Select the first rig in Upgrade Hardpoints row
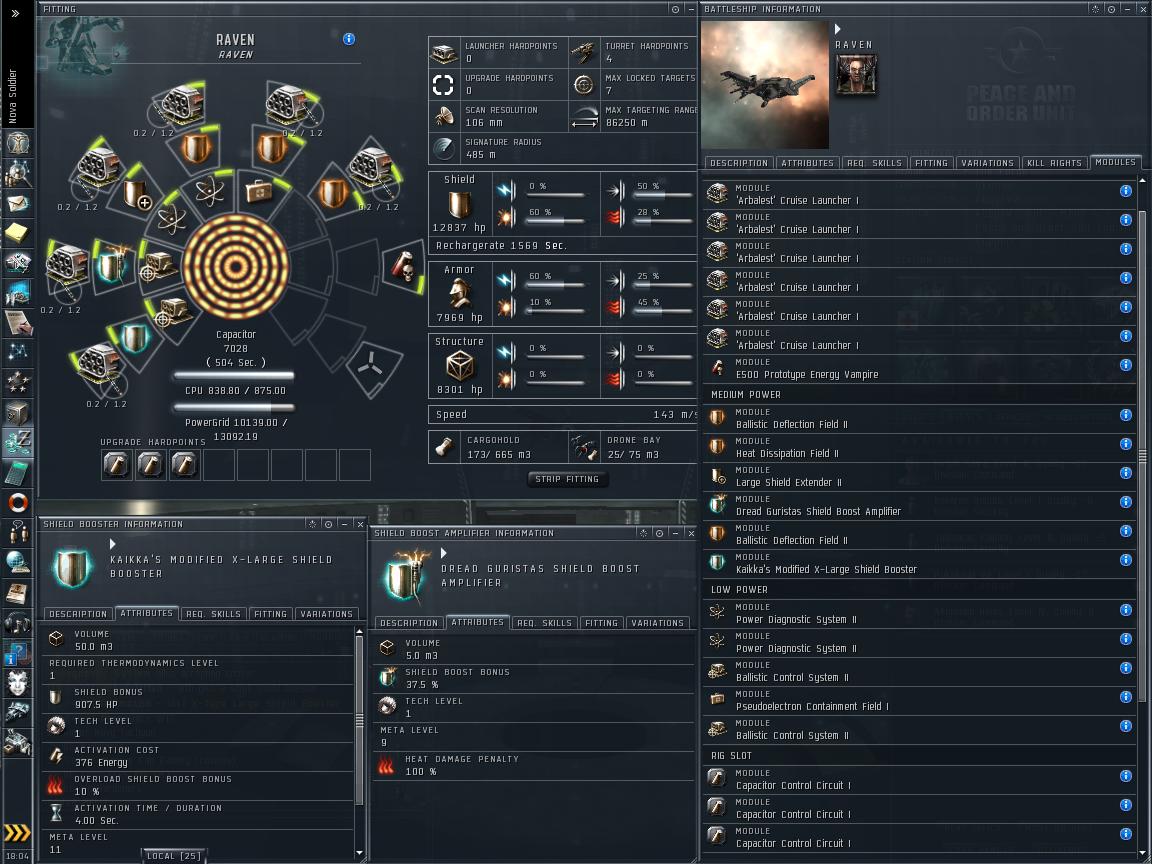 pos(116,464)
